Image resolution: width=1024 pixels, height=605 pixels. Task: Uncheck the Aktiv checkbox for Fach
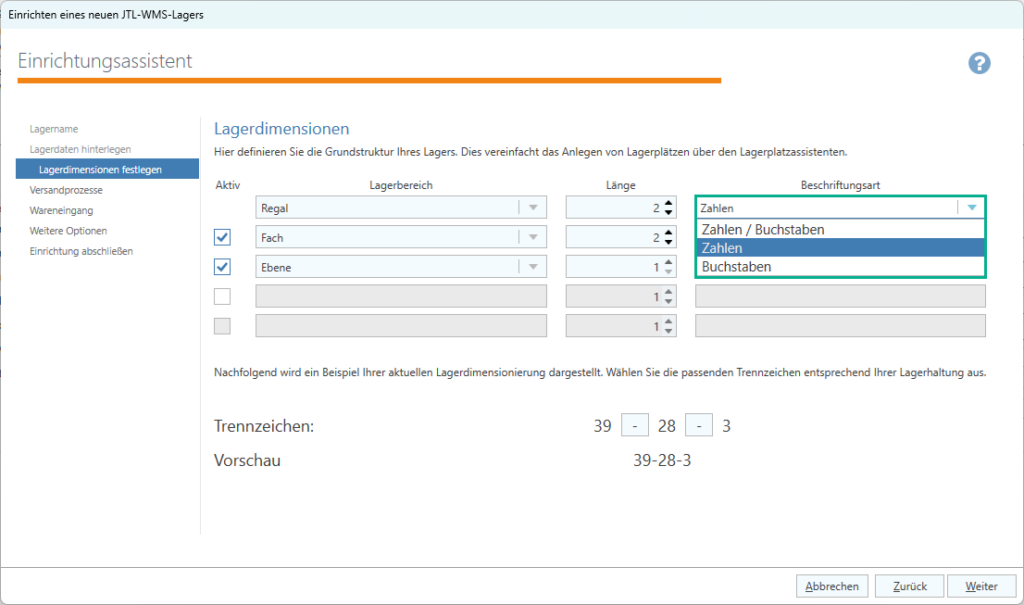point(222,237)
